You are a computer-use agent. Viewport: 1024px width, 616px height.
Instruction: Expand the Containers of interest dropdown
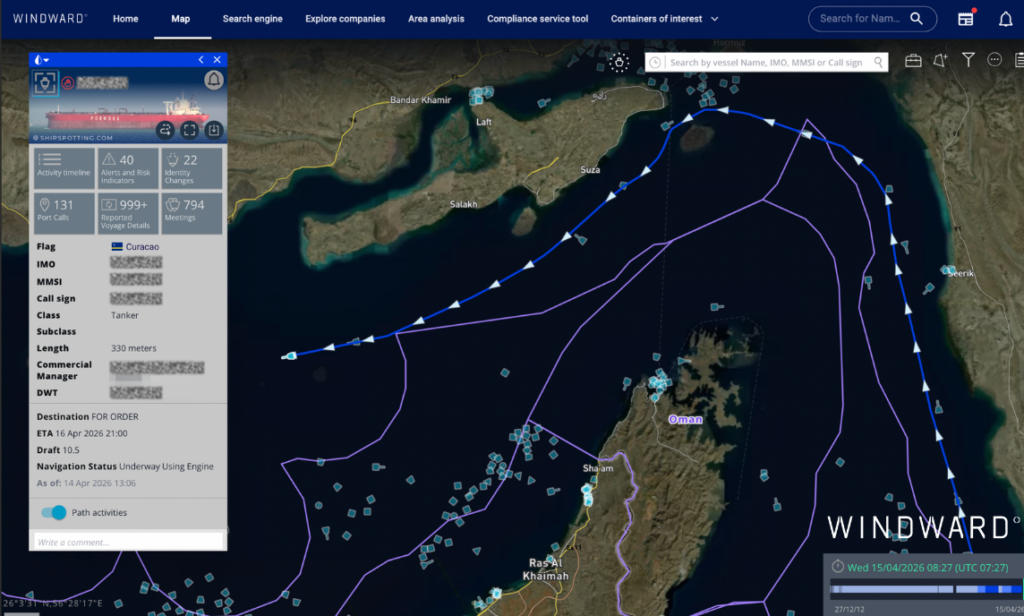pos(664,18)
